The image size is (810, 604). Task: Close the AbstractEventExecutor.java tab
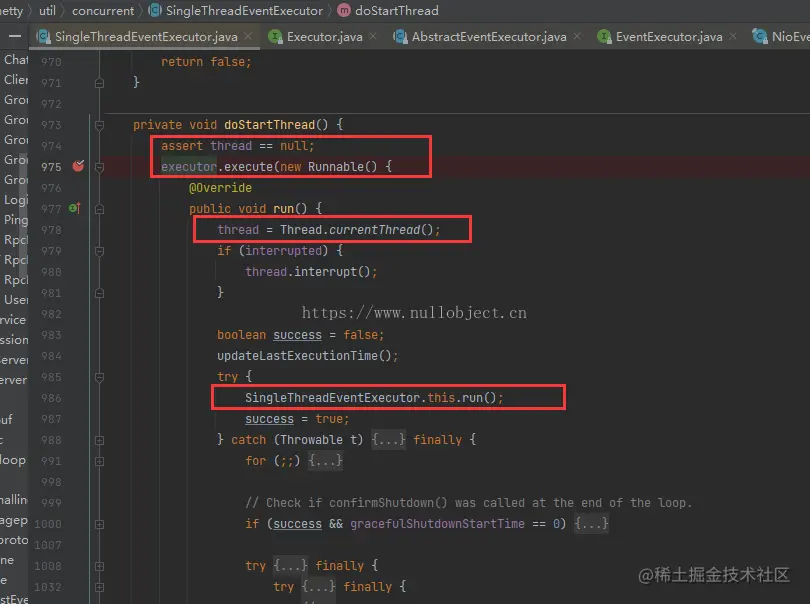click(x=577, y=36)
